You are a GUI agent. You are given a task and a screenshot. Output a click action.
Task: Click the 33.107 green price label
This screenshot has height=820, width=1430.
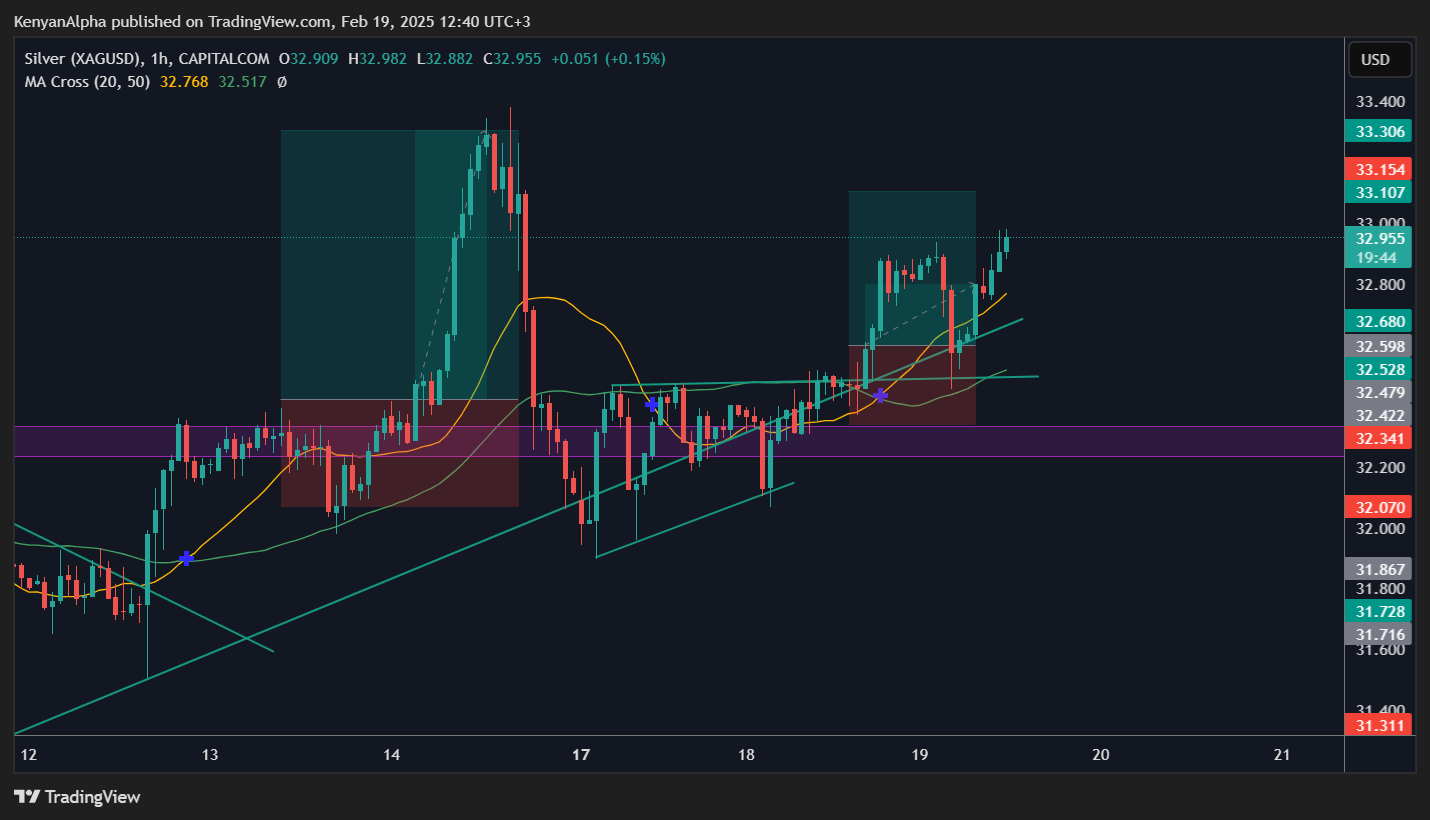click(x=1379, y=192)
